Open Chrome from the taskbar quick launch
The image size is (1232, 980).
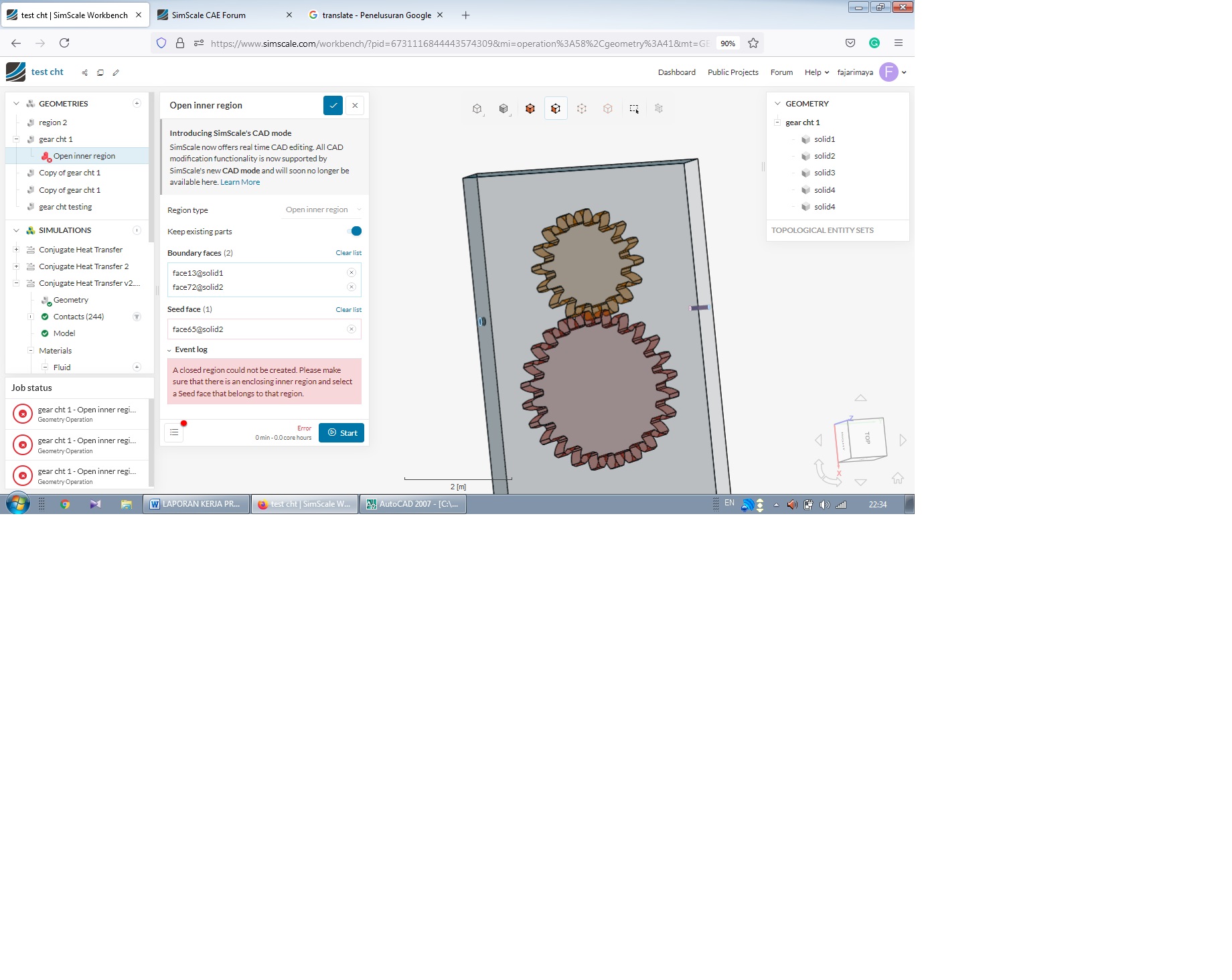[65, 504]
